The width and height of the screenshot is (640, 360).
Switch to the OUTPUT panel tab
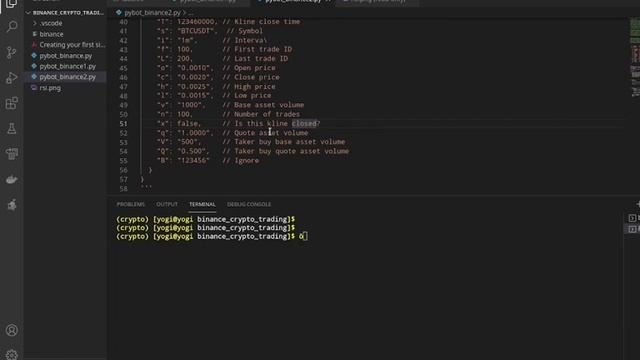[167, 204]
